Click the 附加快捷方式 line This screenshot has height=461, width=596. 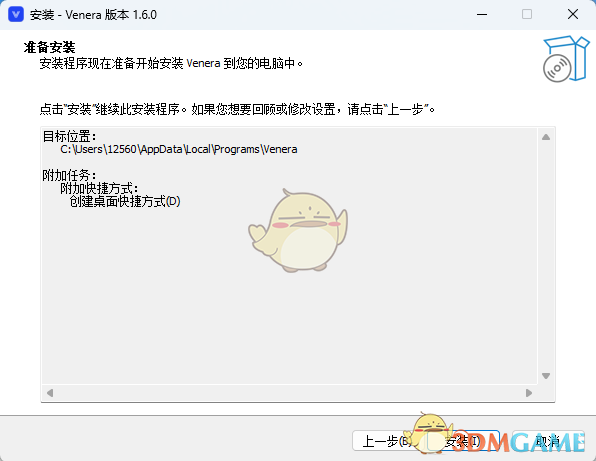click(x=99, y=188)
